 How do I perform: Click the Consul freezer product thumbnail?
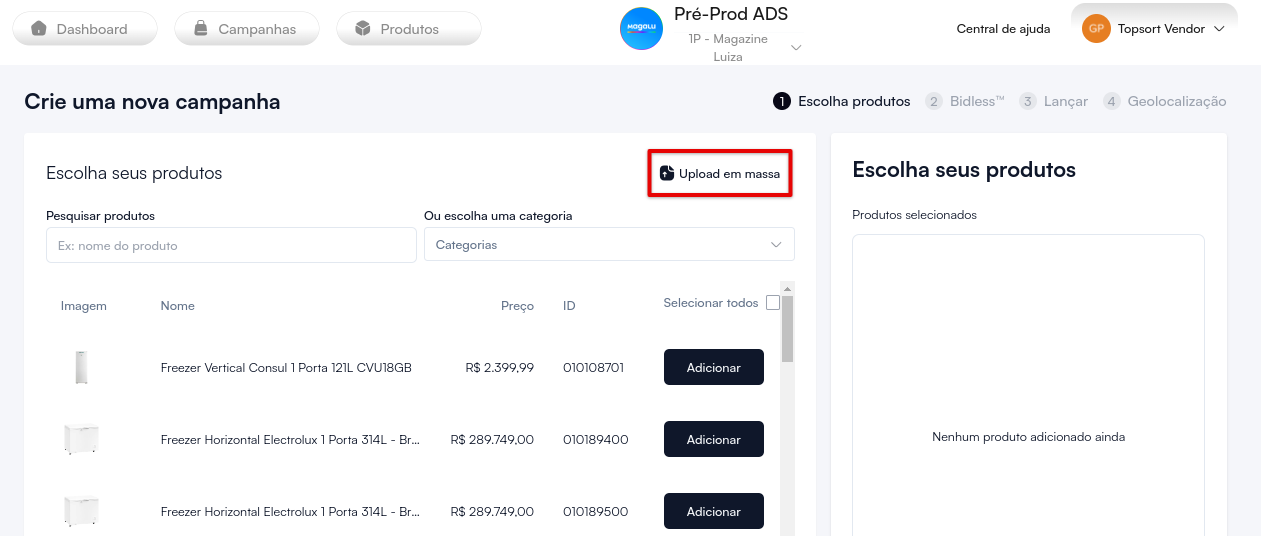click(82, 368)
